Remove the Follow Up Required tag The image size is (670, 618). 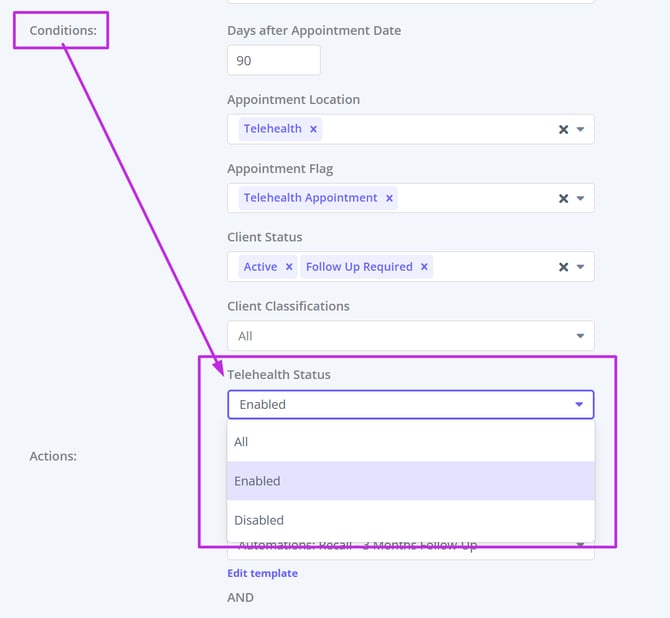pos(424,267)
